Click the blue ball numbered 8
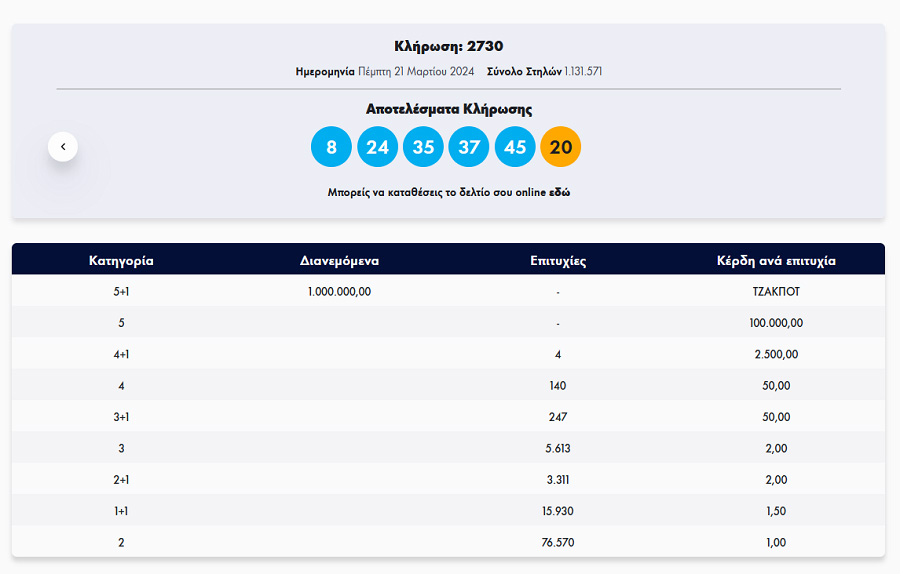 coord(331,147)
